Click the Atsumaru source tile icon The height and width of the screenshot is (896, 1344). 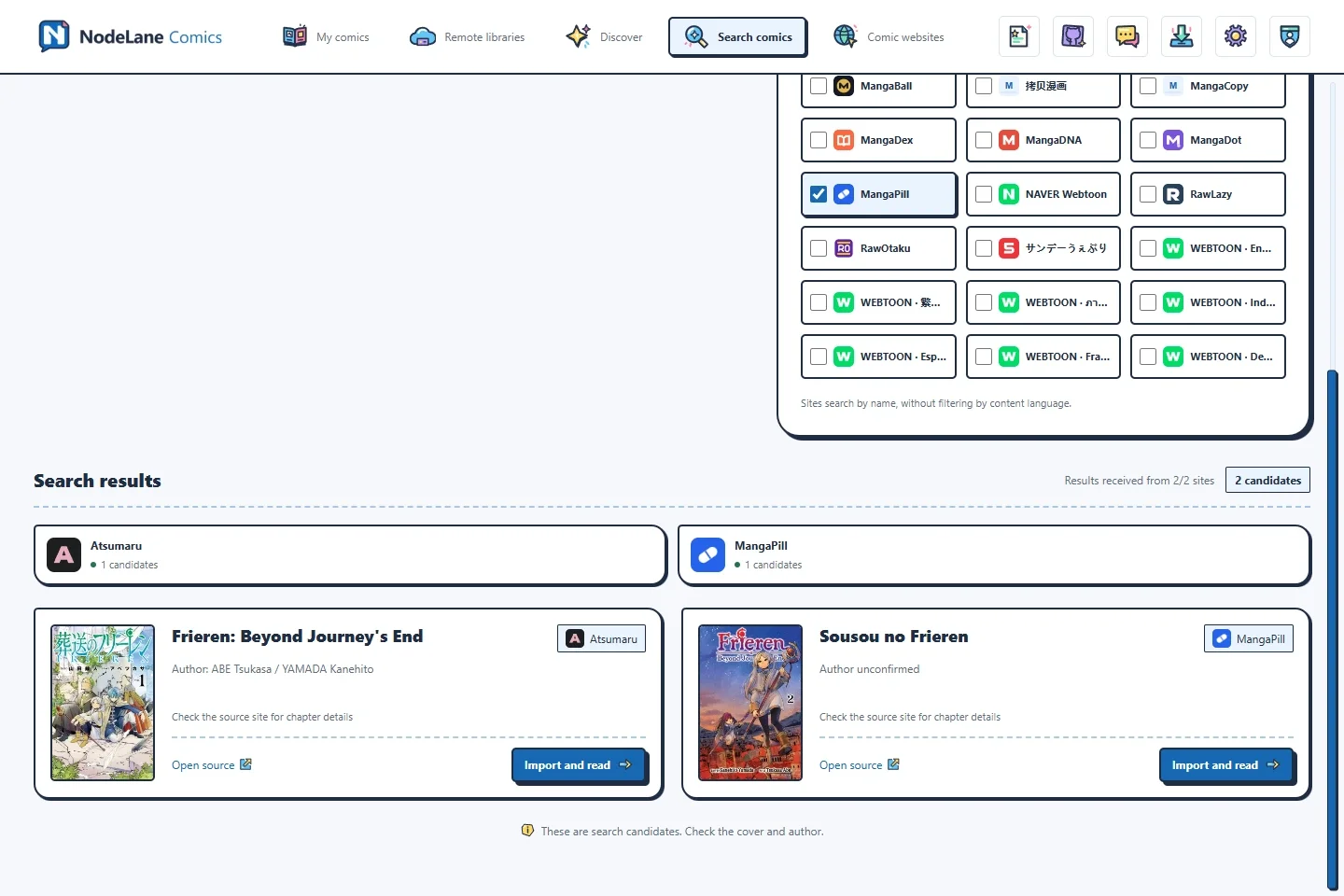coord(63,554)
